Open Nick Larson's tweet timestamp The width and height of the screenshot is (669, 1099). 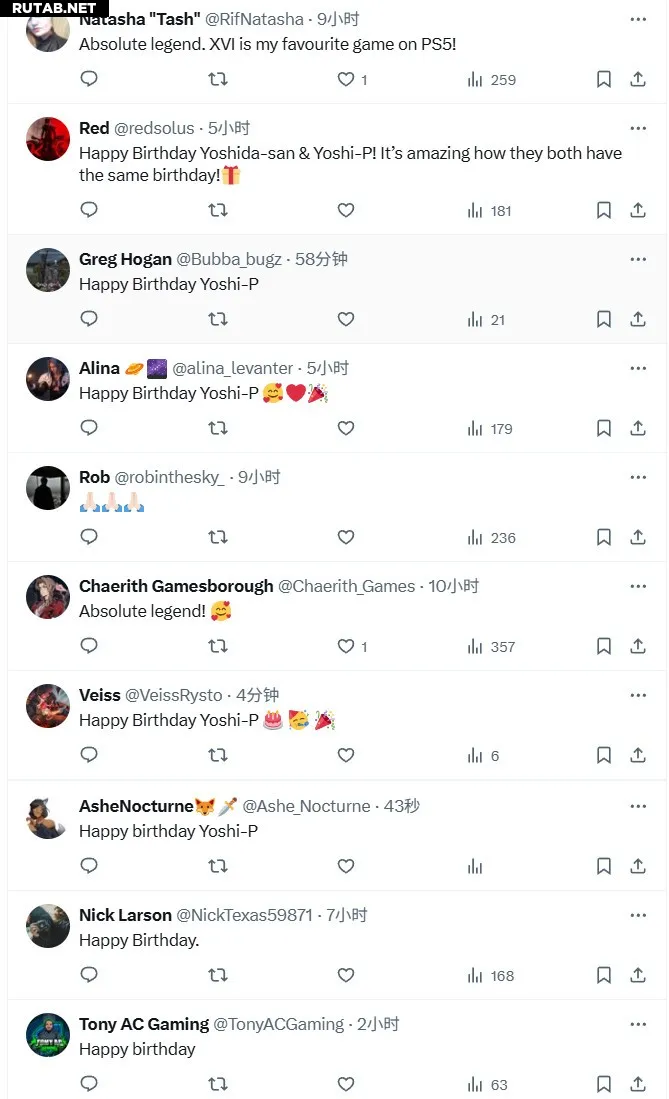[x=347, y=915]
